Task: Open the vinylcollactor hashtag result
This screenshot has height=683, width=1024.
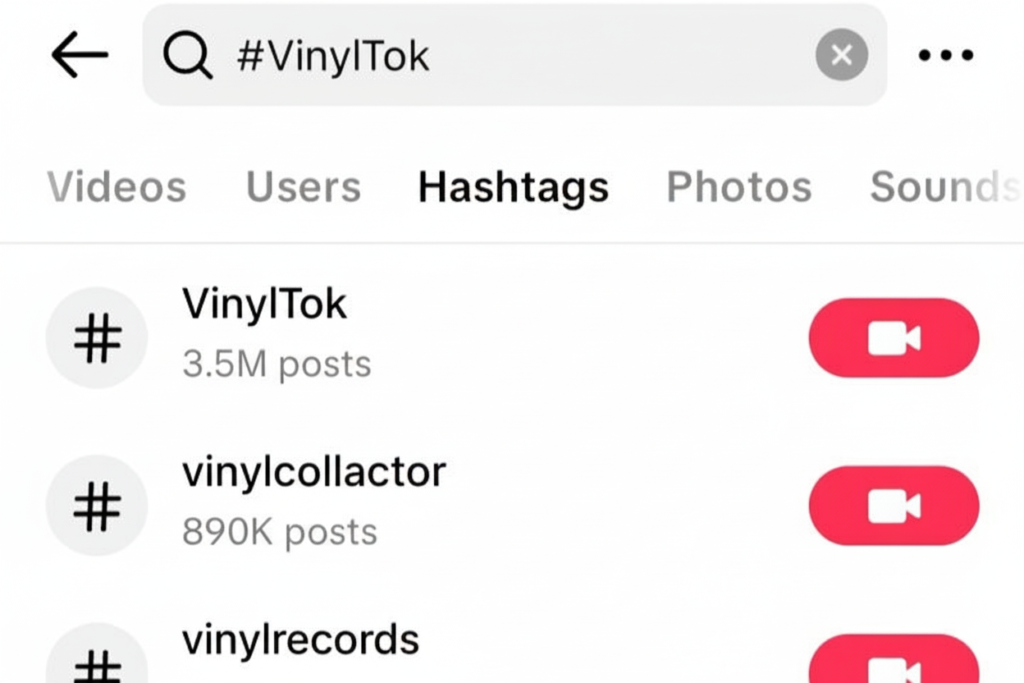Action: coord(314,472)
